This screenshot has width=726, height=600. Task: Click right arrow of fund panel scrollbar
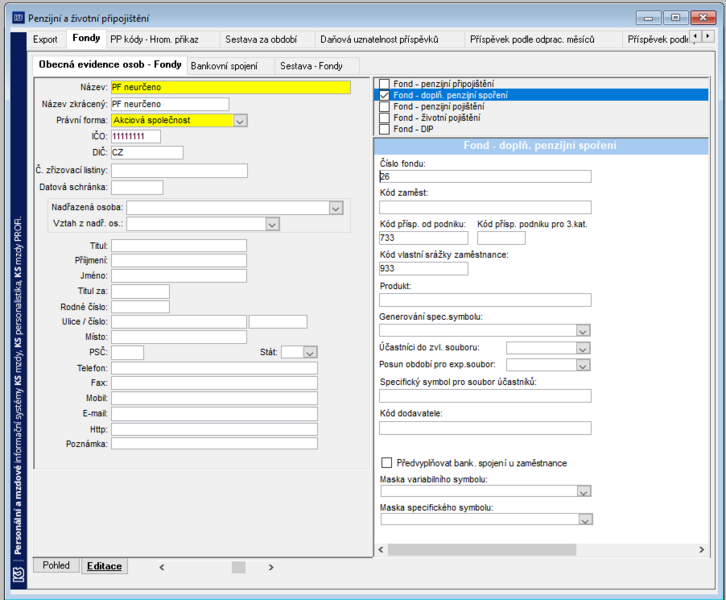[701, 550]
